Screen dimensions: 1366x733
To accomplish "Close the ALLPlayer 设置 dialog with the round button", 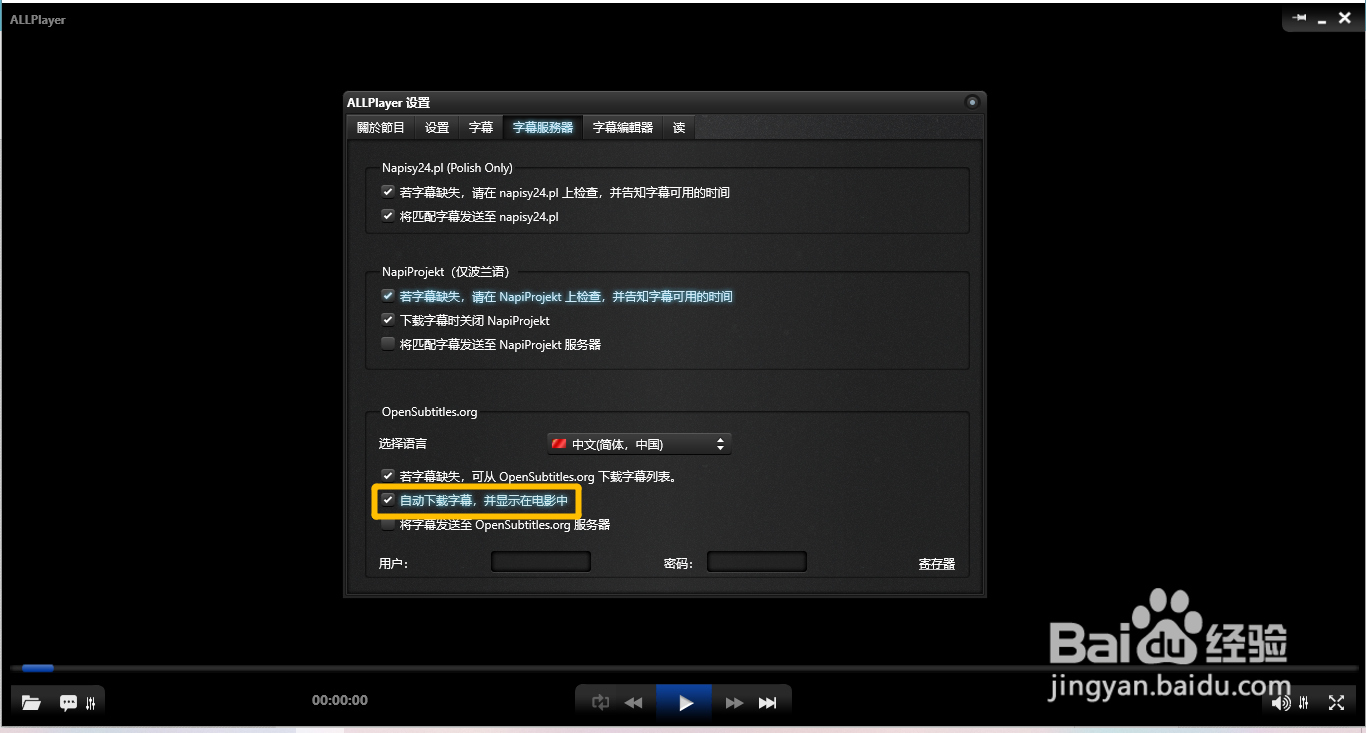I will 971,102.
